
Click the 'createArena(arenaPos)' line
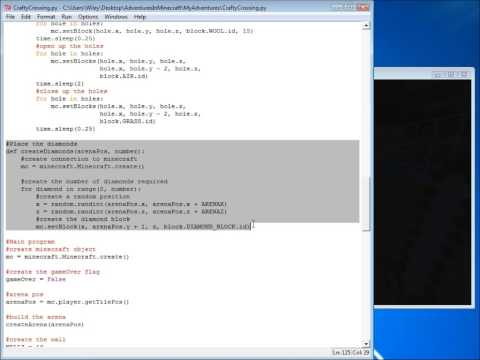[x=45, y=324]
